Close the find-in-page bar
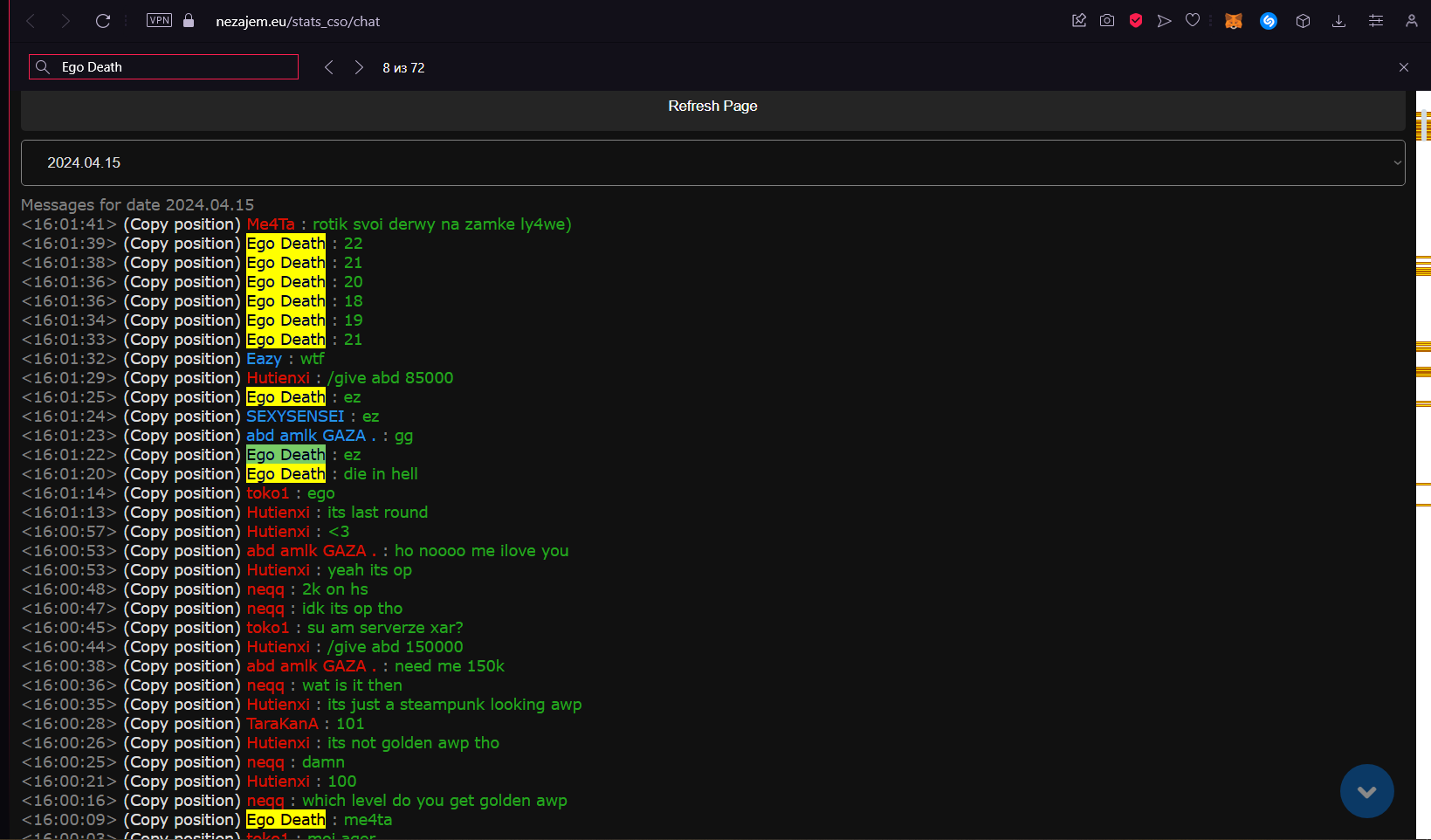Image resolution: width=1431 pixels, height=840 pixels. 1404,67
